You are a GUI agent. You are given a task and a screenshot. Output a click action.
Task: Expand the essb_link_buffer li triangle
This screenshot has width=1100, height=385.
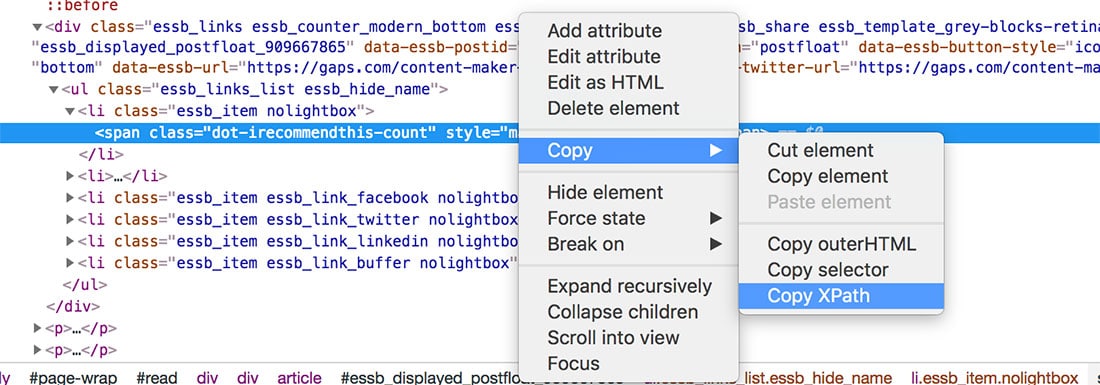pyautogui.click(x=69, y=263)
